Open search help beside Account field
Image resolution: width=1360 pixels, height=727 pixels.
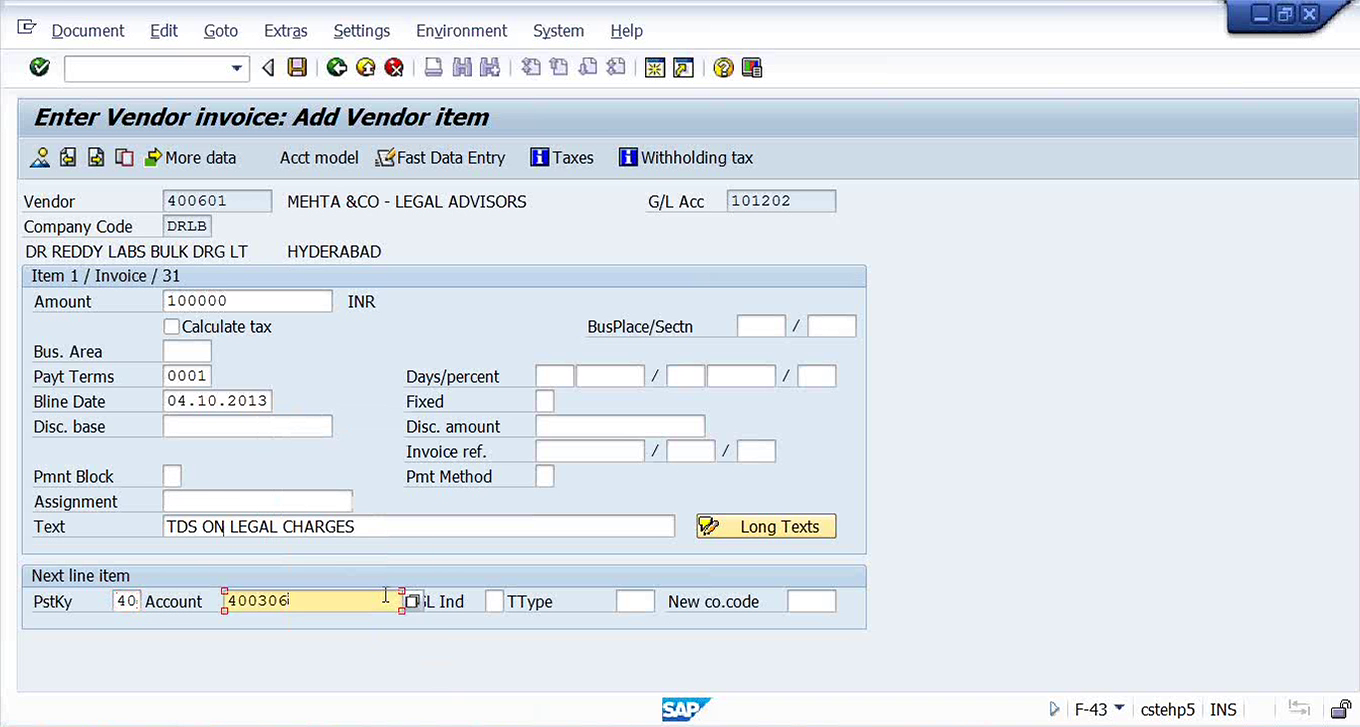click(x=413, y=601)
